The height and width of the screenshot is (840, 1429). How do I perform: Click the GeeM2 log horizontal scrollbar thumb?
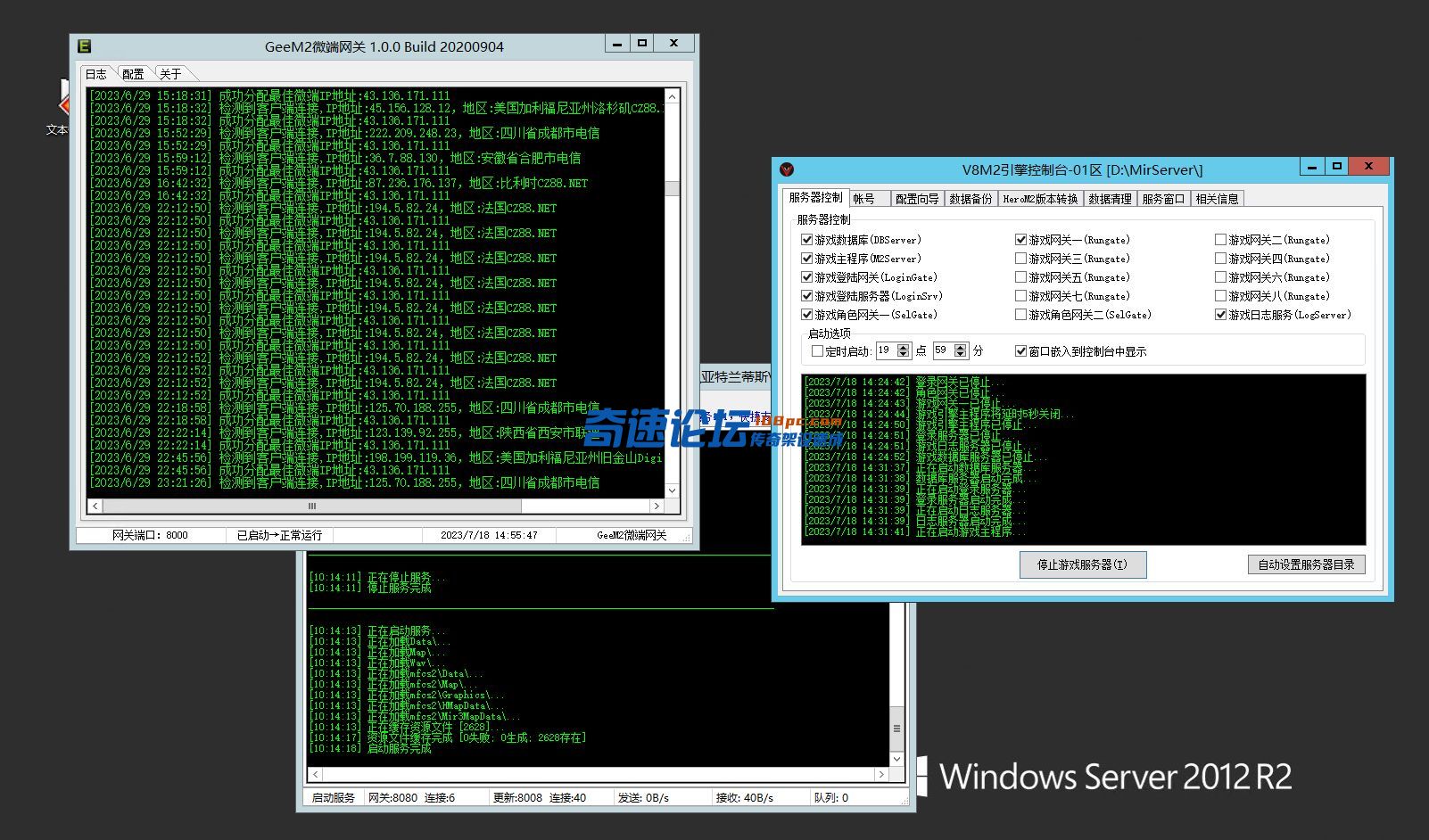pyautogui.click(x=312, y=506)
